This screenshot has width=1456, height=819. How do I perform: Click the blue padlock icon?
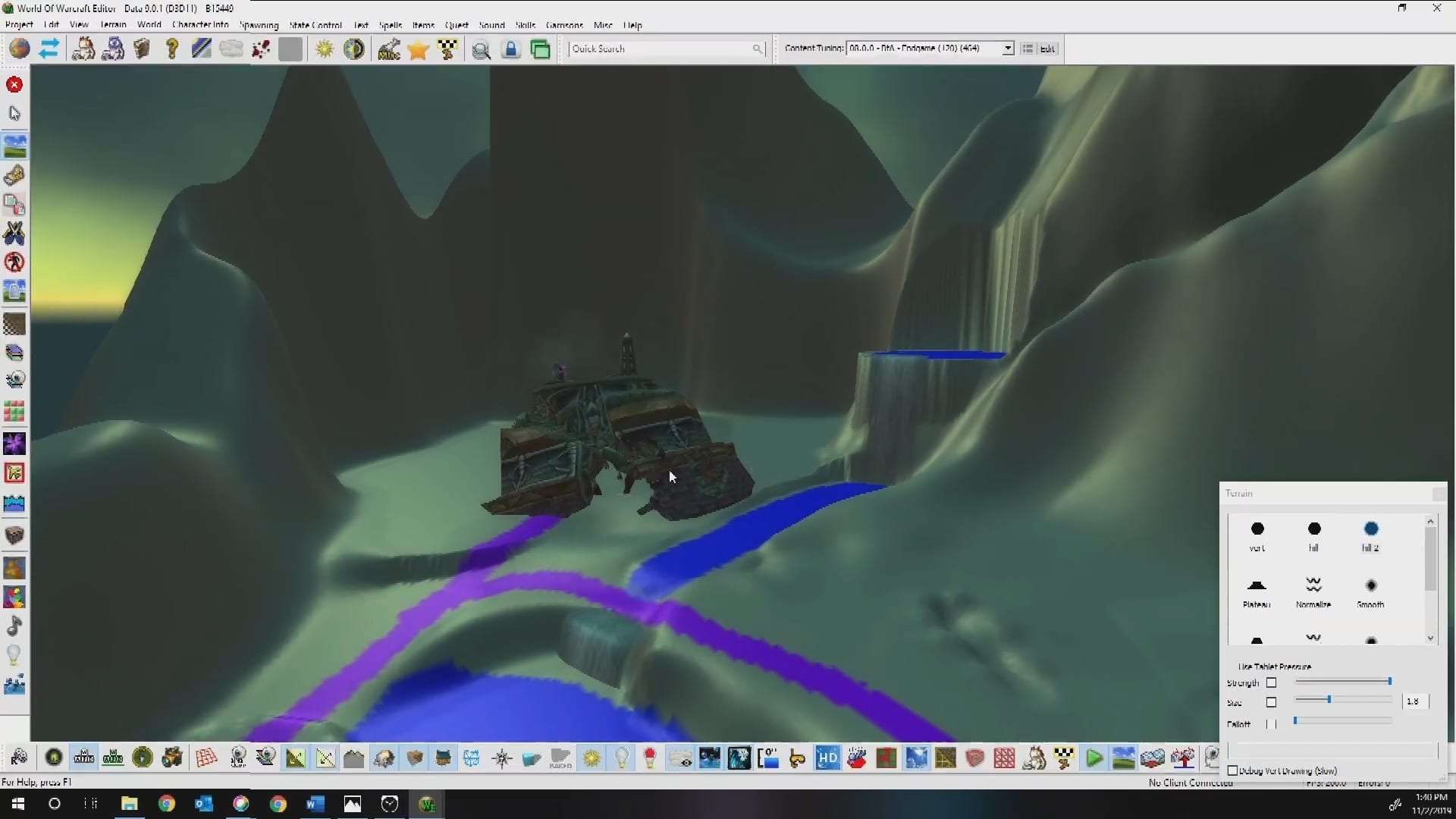(511, 50)
